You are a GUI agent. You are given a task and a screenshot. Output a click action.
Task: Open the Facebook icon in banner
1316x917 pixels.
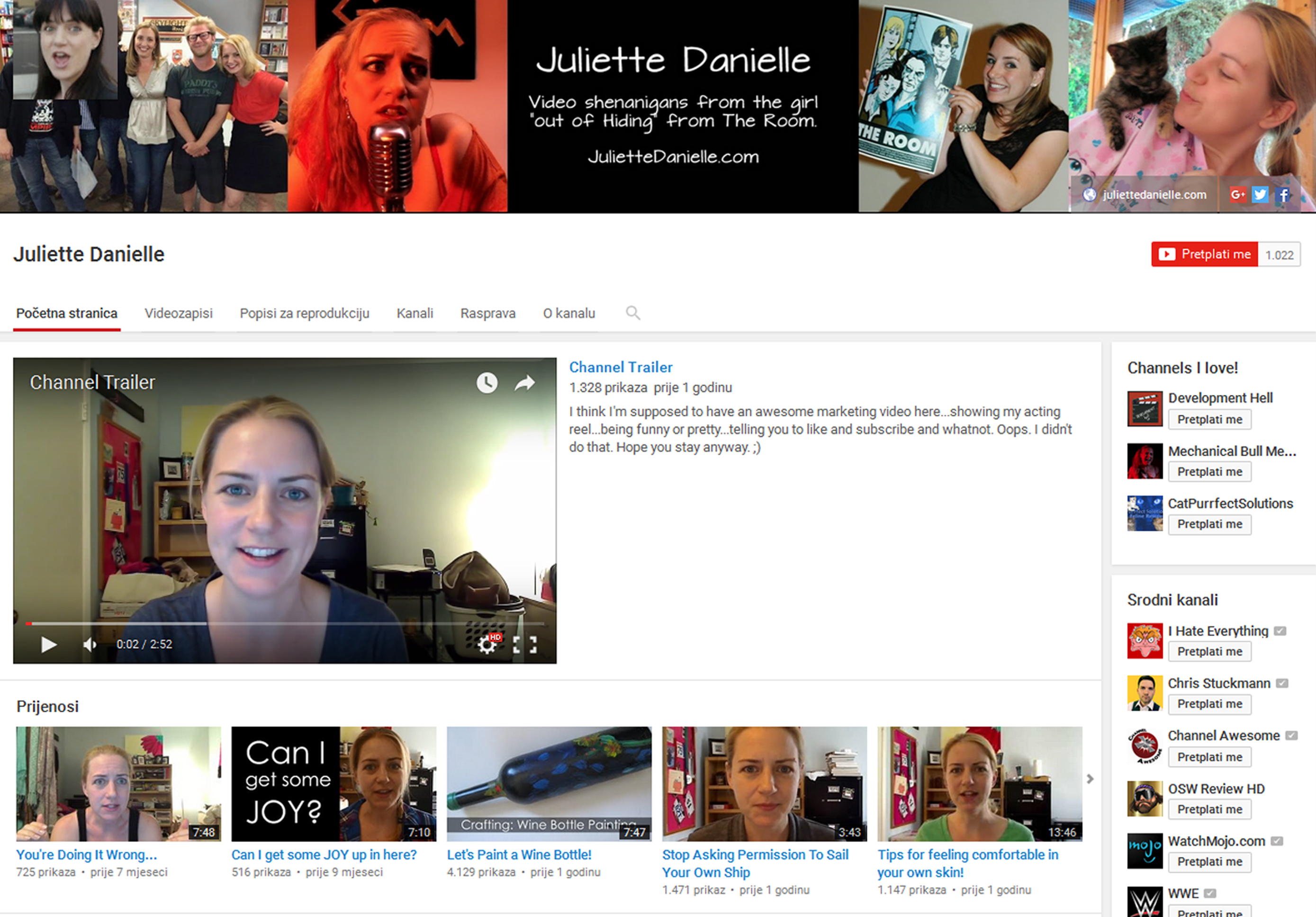[1284, 195]
